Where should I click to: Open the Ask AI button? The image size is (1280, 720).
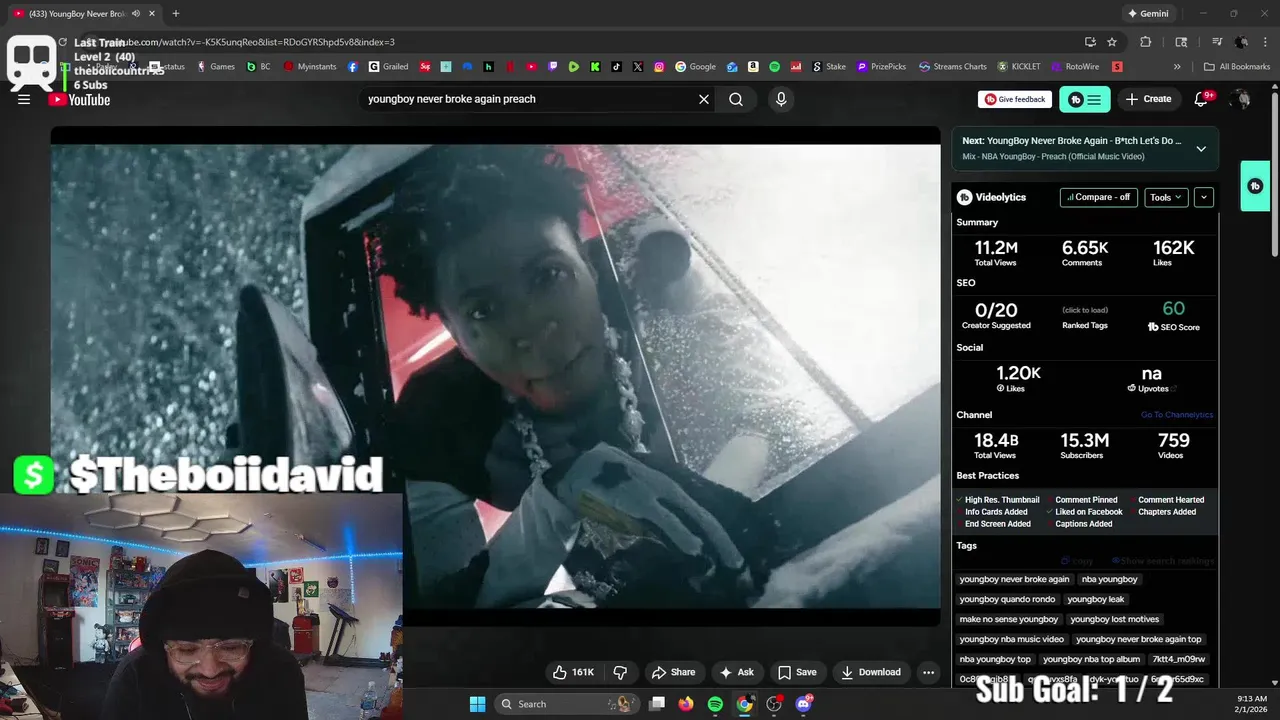tap(736, 672)
